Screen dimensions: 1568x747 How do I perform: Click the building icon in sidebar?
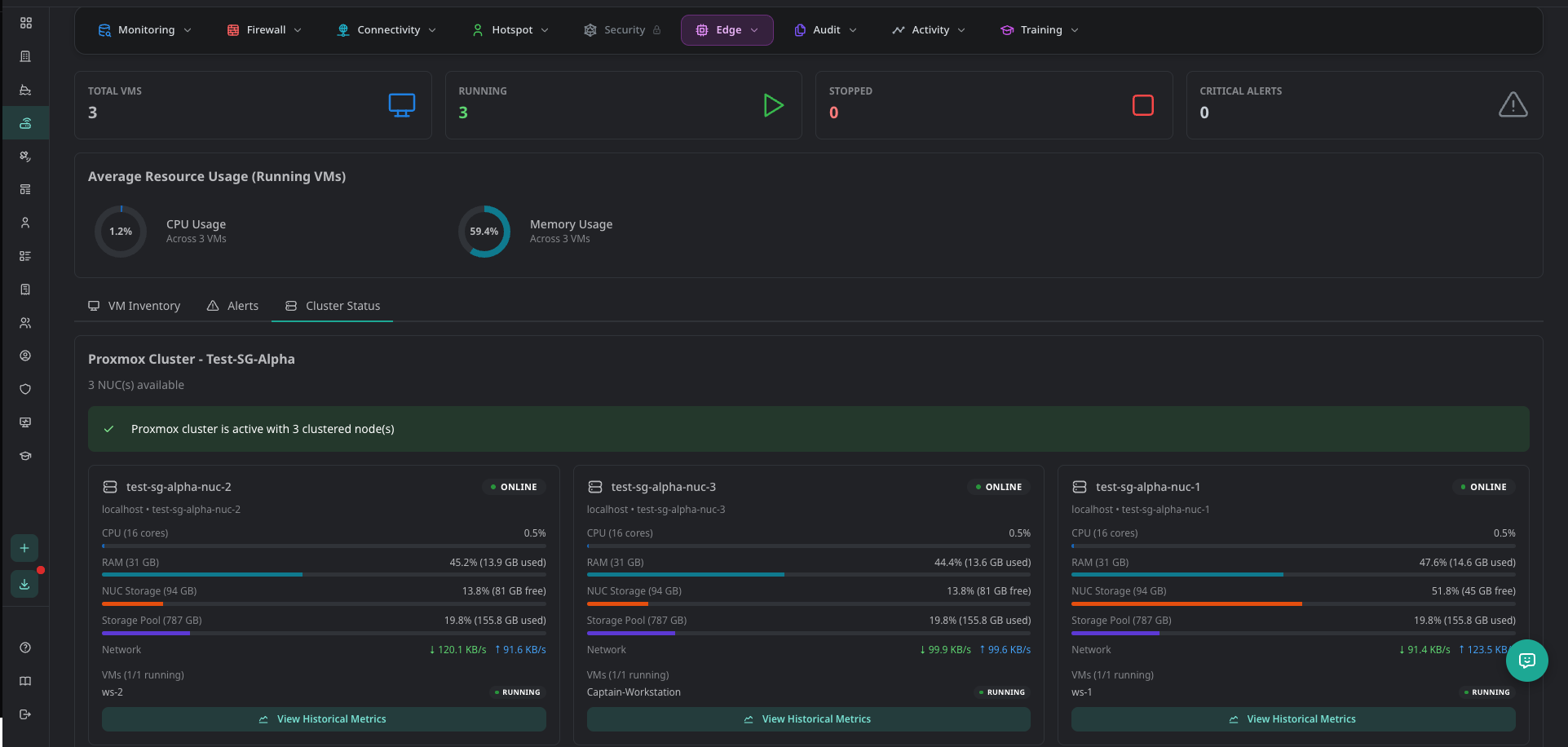pyautogui.click(x=25, y=56)
